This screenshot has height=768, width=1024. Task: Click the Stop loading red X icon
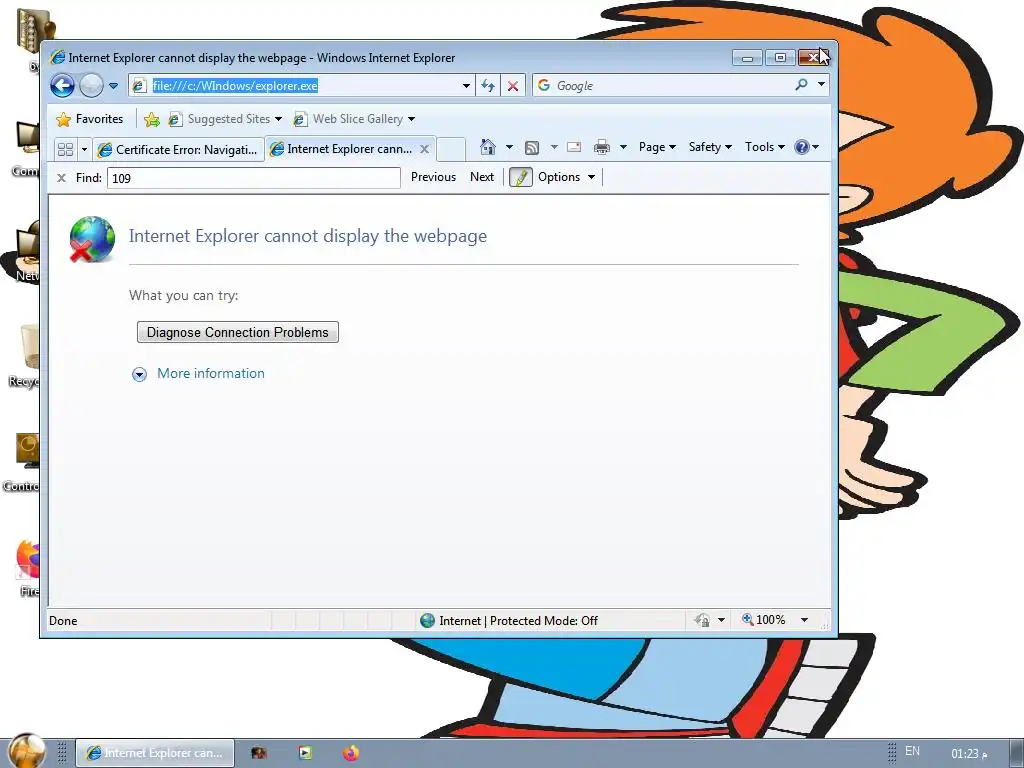[513, 86]
